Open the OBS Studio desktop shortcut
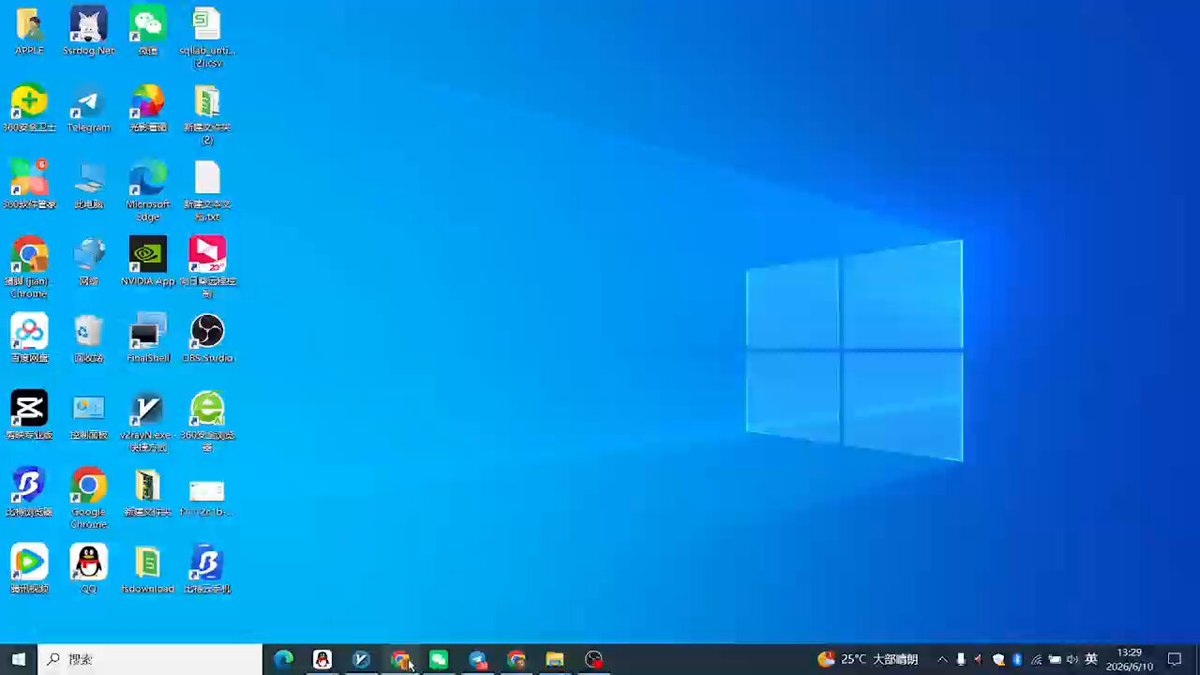This screenshot has height=675, width=1200. coord(207,337)
